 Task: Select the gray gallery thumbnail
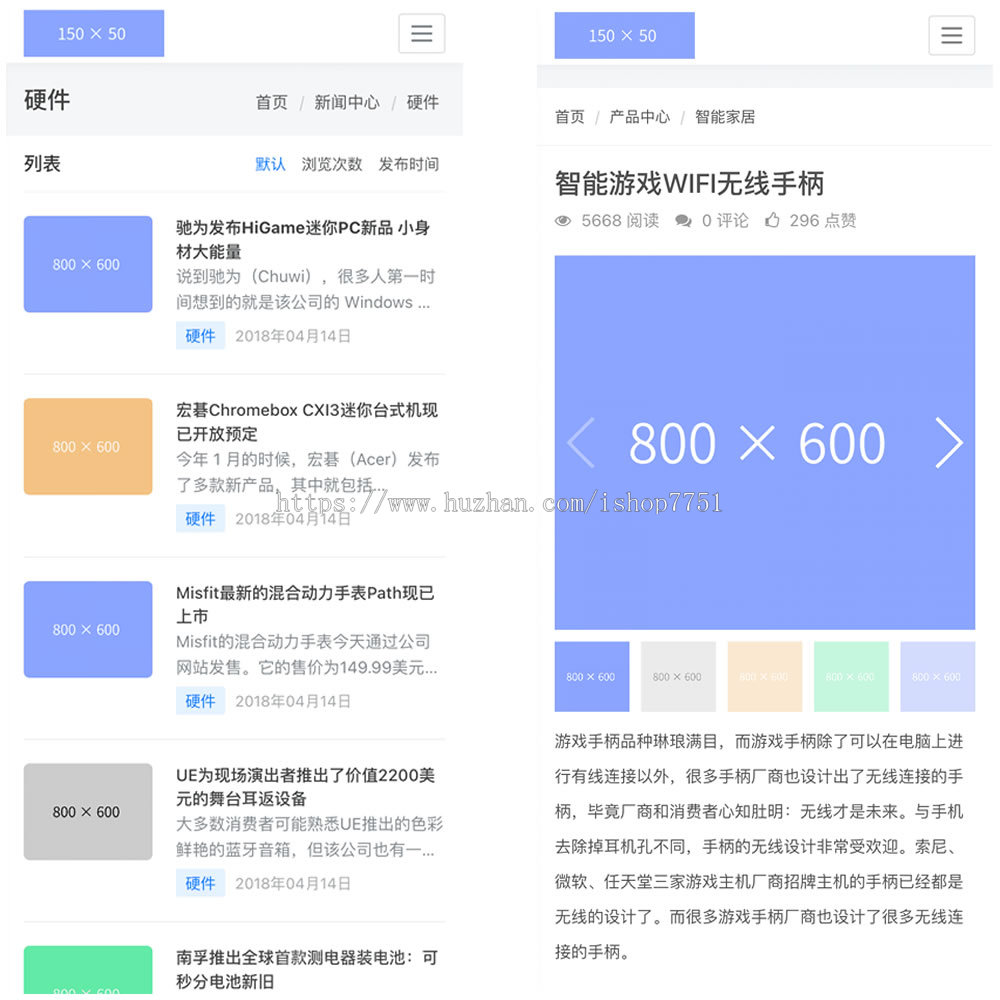pyautogui.click(x=678, y=677)
